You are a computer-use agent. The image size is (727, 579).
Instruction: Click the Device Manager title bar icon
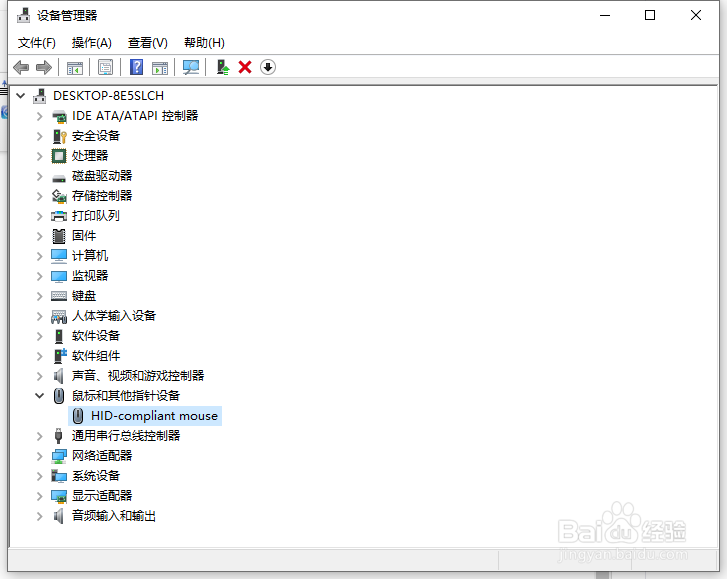(x=23, y=16)
